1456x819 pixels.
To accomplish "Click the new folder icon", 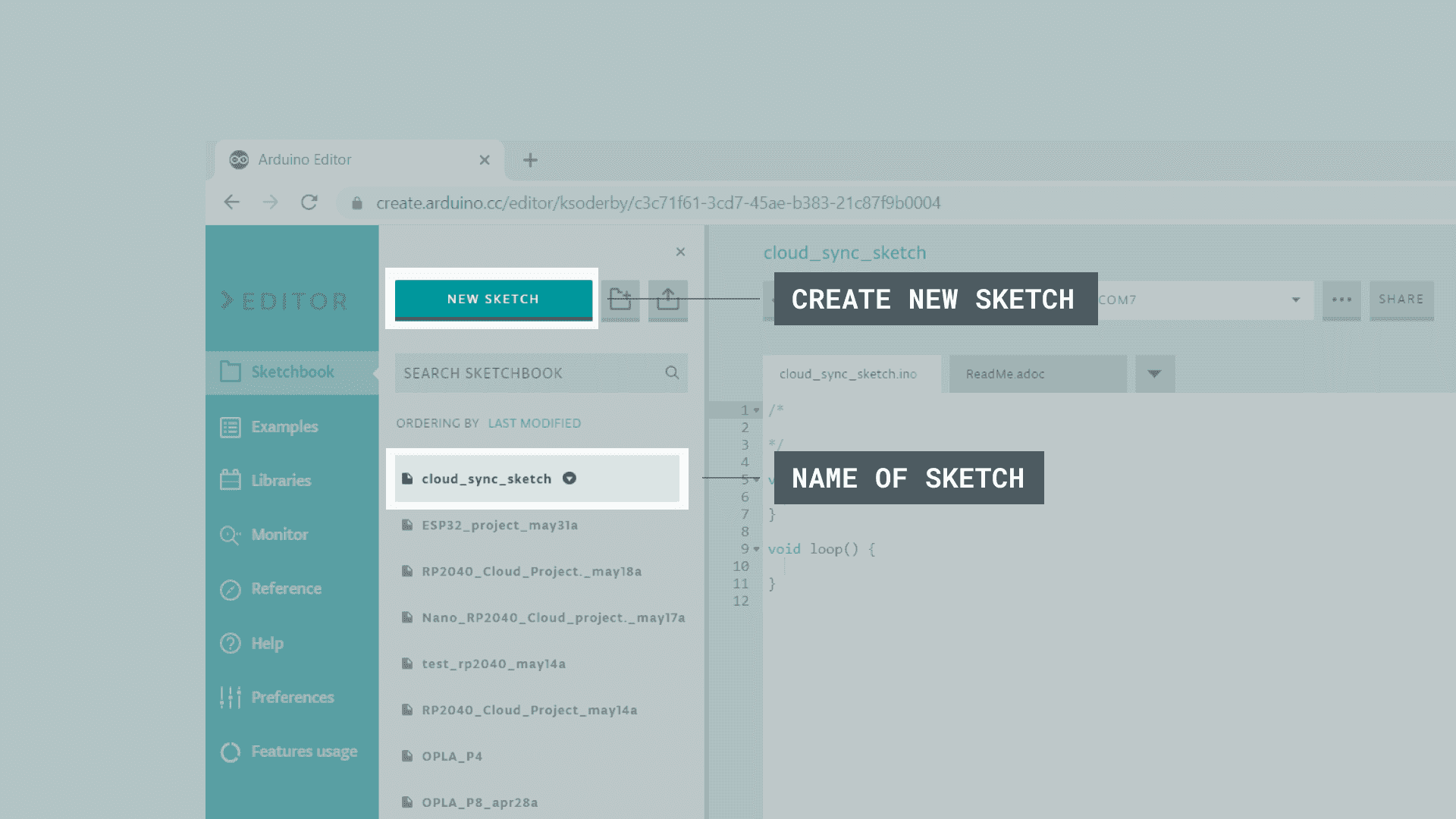I will tap(620, 300).
